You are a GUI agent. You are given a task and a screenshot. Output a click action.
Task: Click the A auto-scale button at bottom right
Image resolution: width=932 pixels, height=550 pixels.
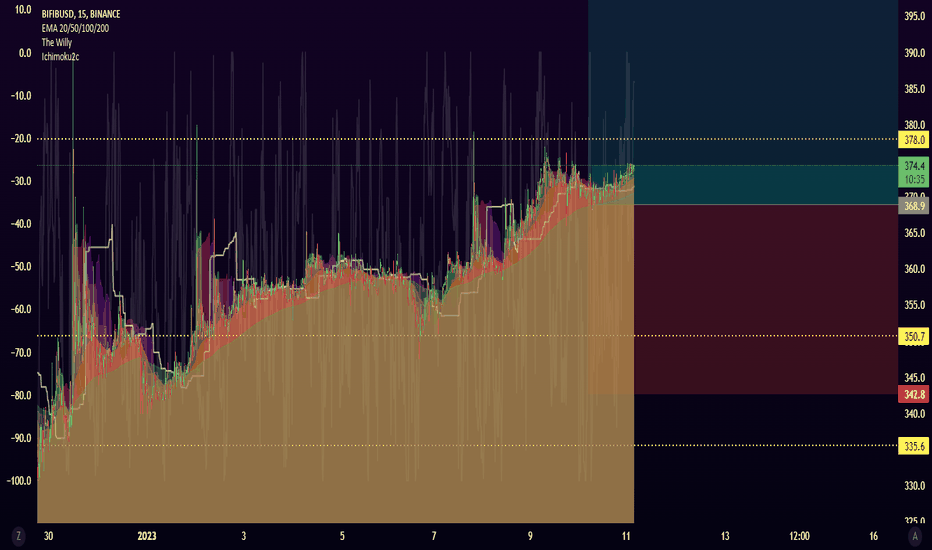(x=915, y=536)
